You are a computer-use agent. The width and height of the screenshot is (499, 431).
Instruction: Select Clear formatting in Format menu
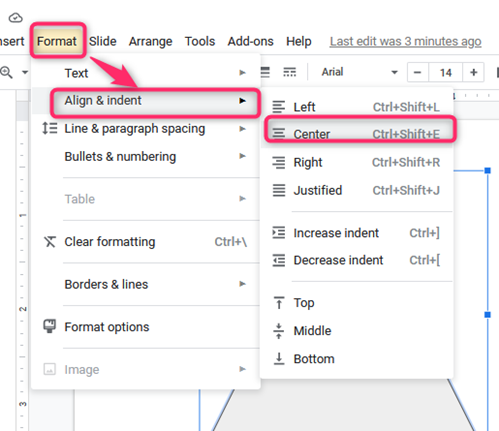pyautogui.click(x=146, y=242)
